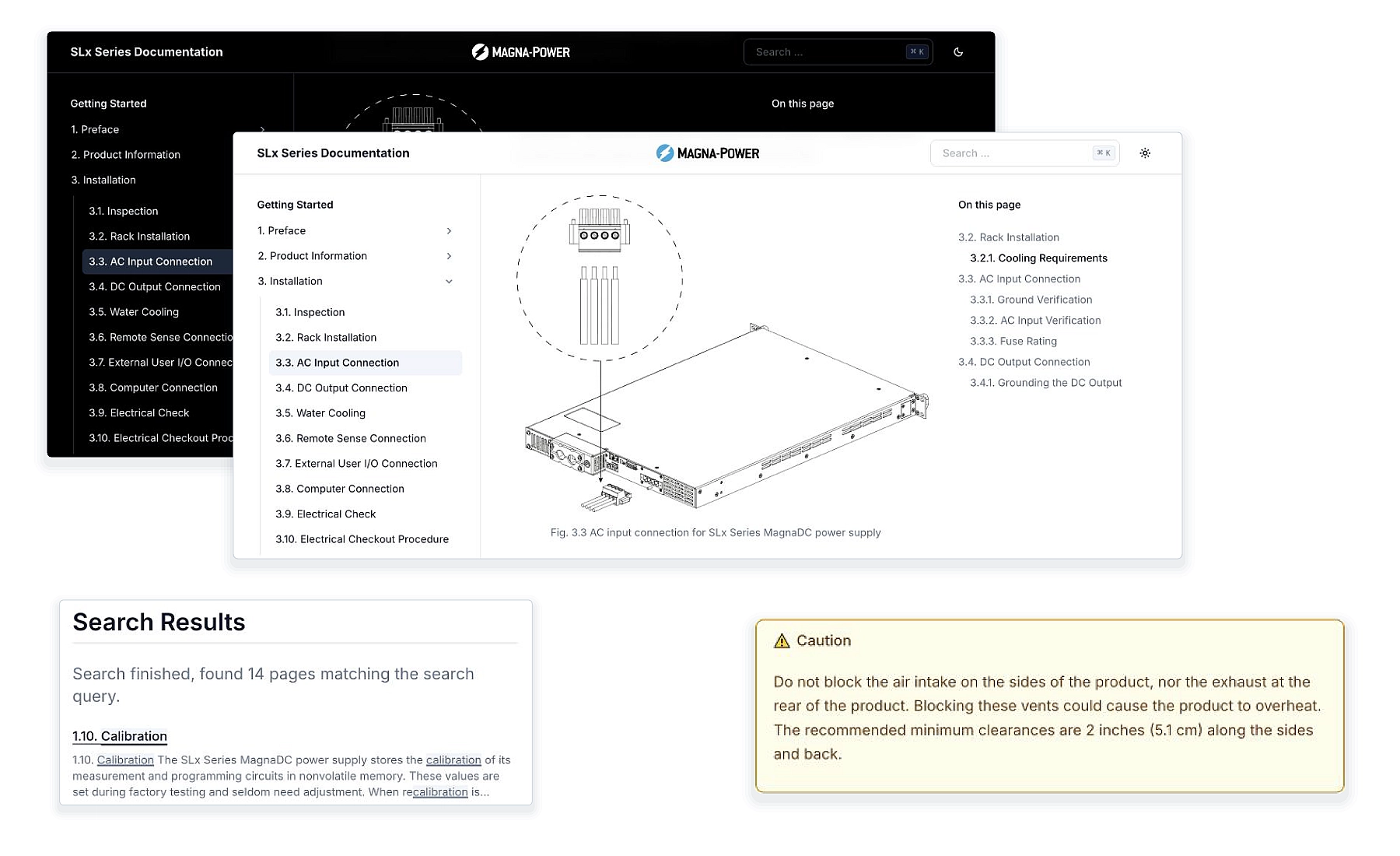Jump to 3.4.1. Grounding the DC Output
The width and height of the screenshot is (1400, 856).
point(1045,383)
